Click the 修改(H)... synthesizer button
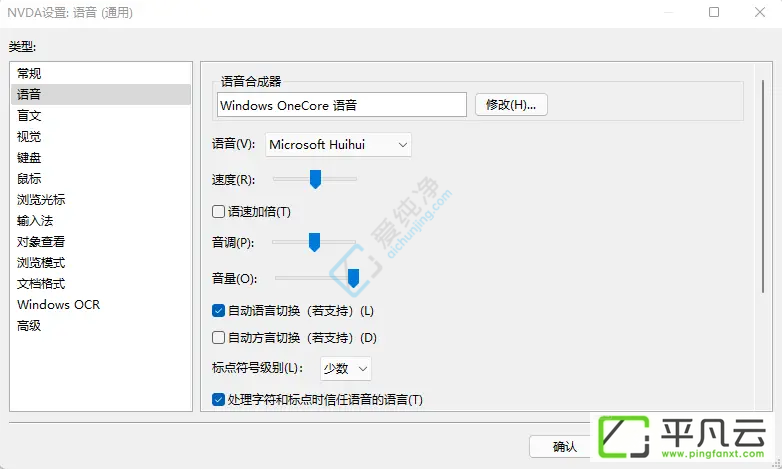The width and height of the screenshot is (782, 469). [x=511, y=105]
